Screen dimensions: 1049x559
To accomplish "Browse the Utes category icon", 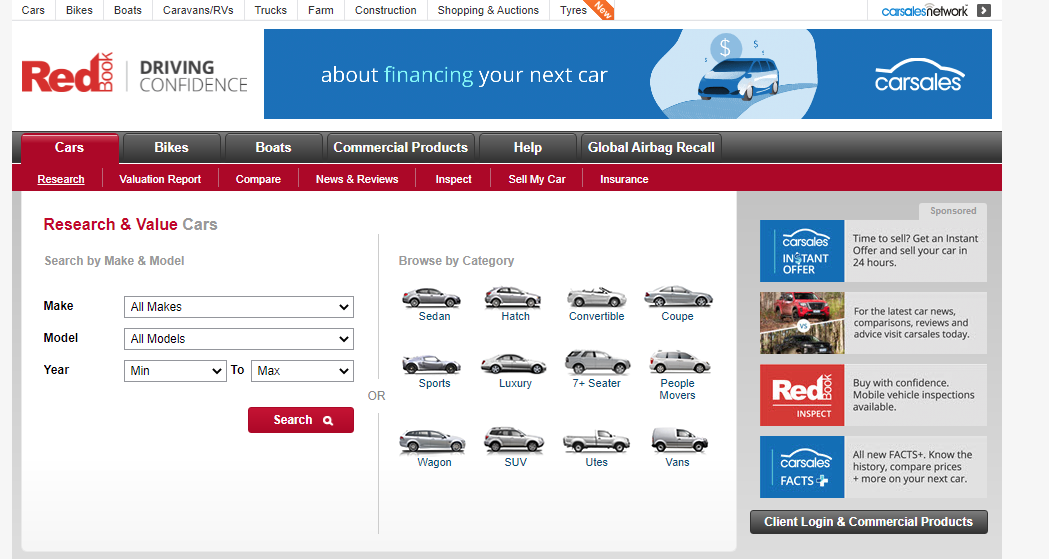I will 596,441.
